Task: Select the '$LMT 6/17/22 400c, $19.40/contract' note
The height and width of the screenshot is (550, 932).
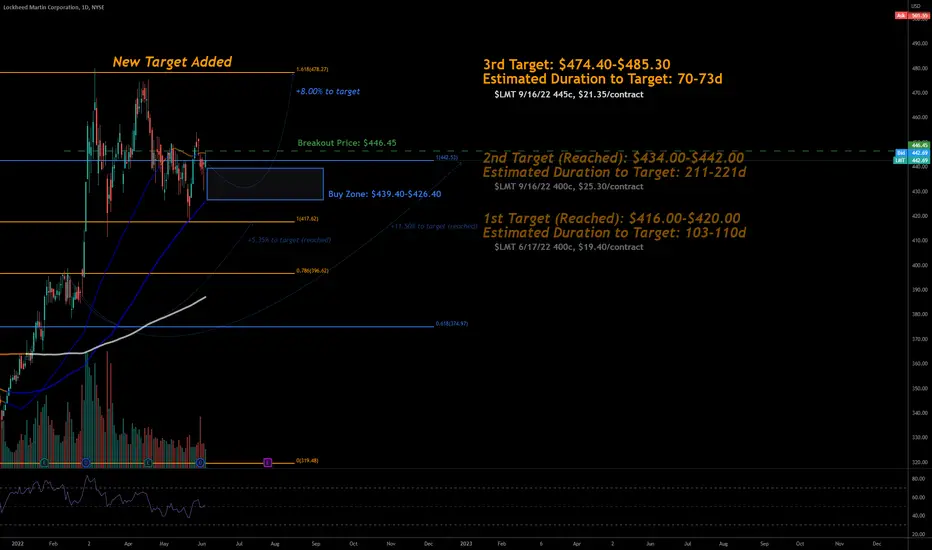Action: [x=569, y=247]
